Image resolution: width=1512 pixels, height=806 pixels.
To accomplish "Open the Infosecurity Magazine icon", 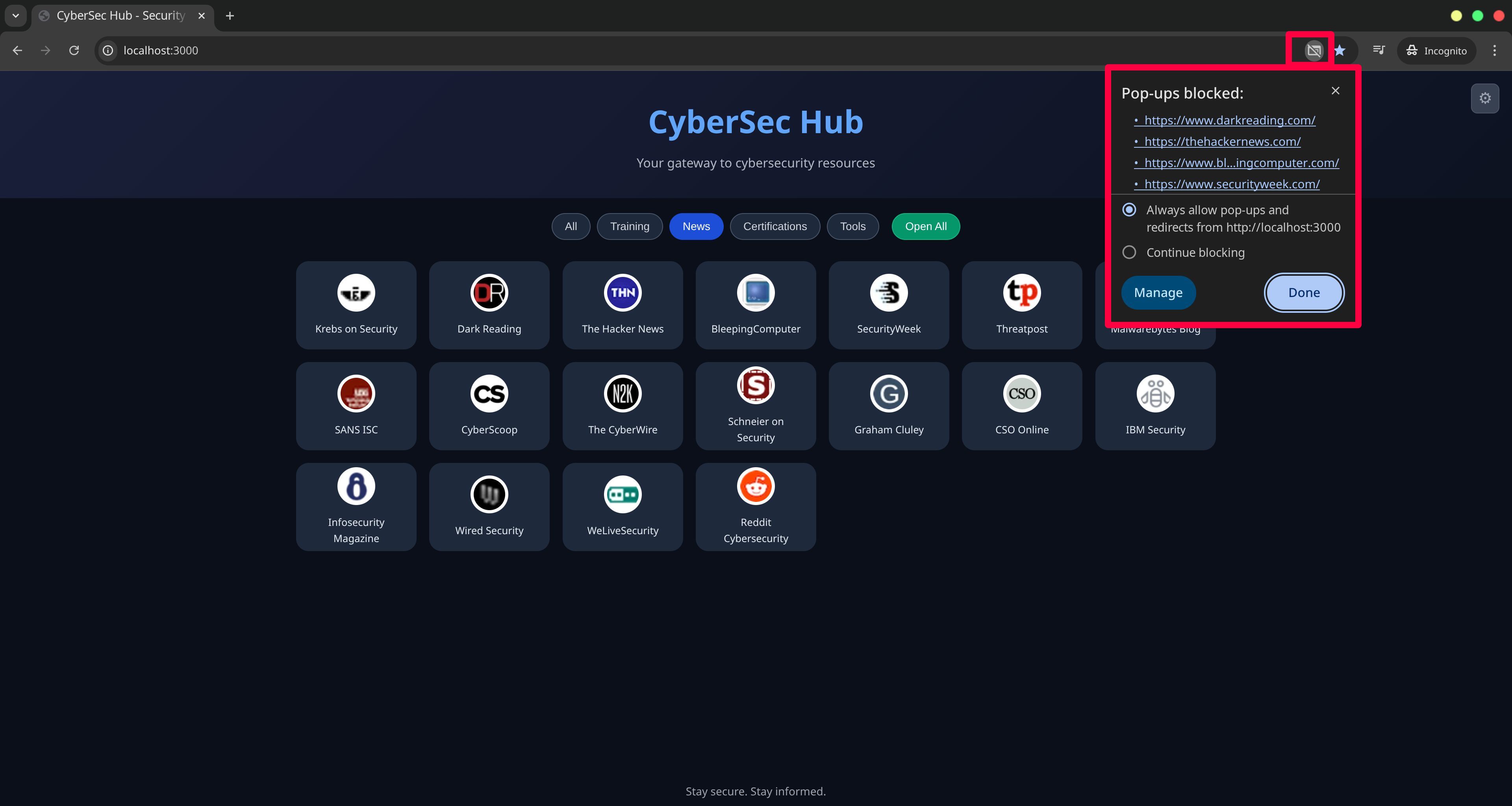I will pyautogui.click(x=356, y=486).
